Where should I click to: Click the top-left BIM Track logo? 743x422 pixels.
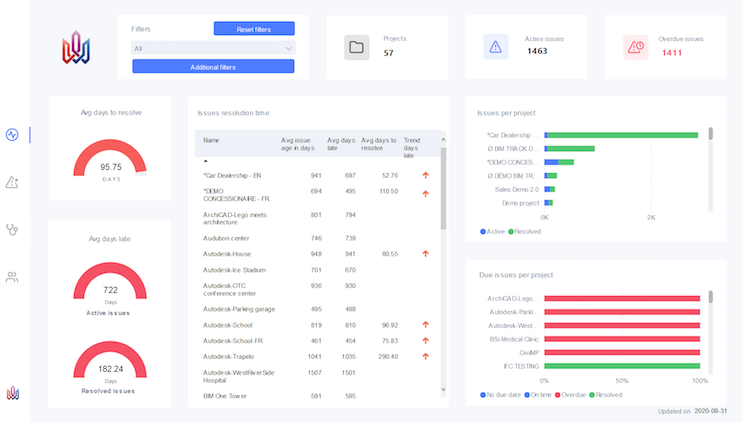pyautogui.click(x=76, y=46)
